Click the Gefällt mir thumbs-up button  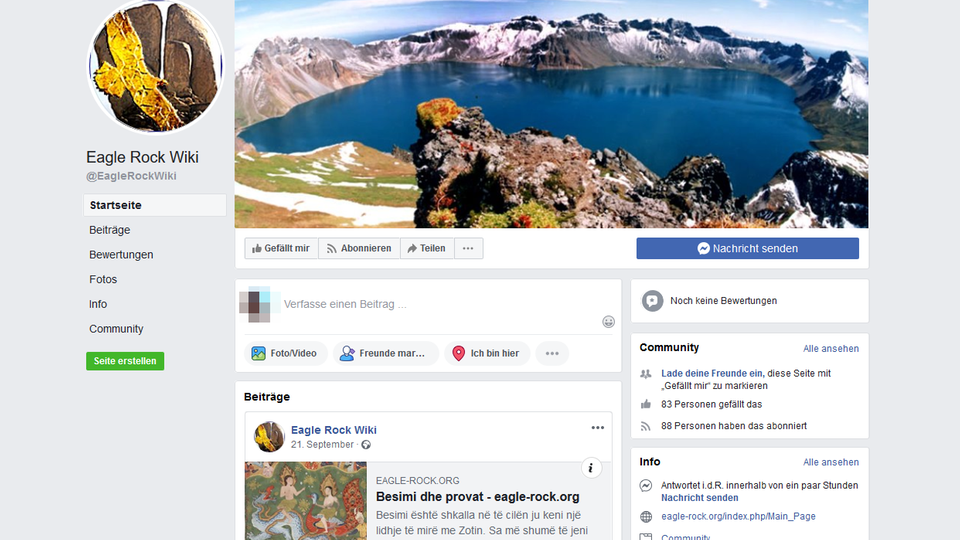click(x=281, y=248)
